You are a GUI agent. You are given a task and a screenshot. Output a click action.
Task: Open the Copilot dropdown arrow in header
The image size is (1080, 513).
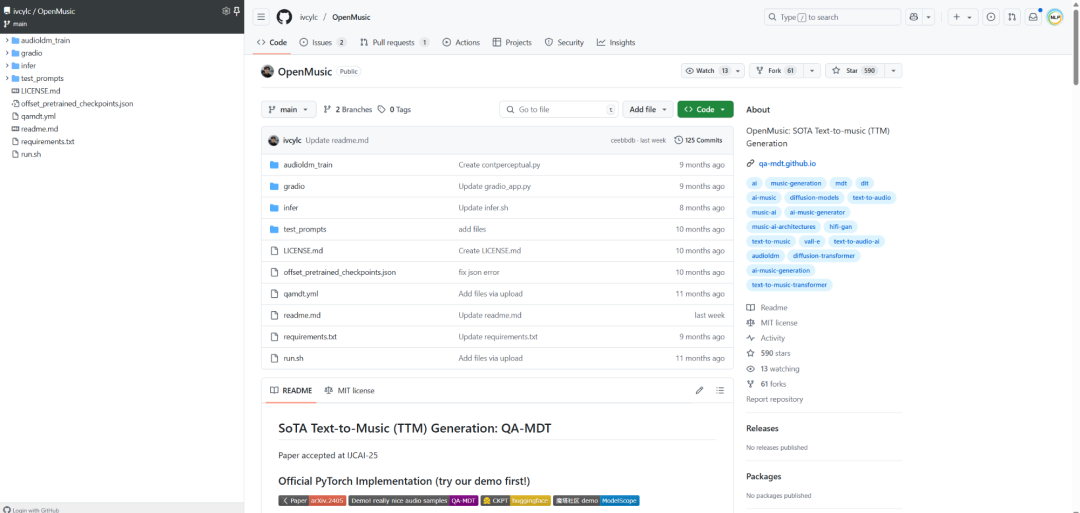(x=928, y=17)
